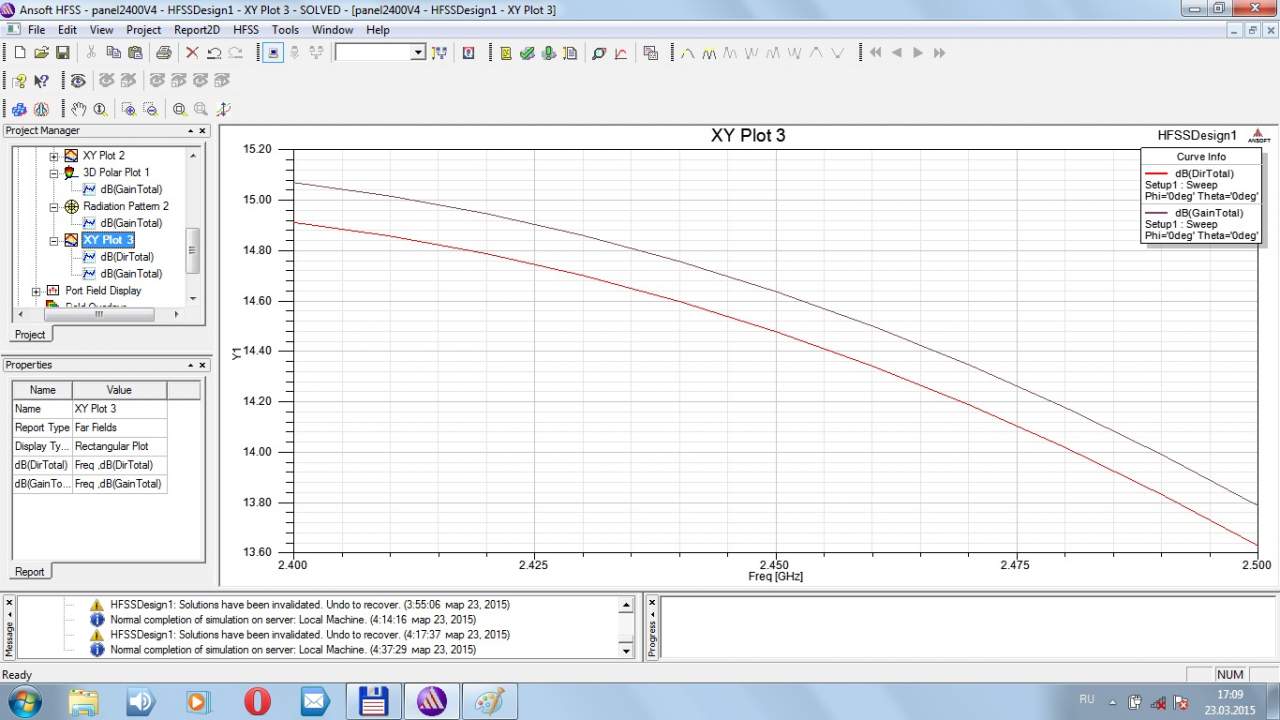
Task: Click the eye visibility icon in the toolbar
Action: [77, 81]
